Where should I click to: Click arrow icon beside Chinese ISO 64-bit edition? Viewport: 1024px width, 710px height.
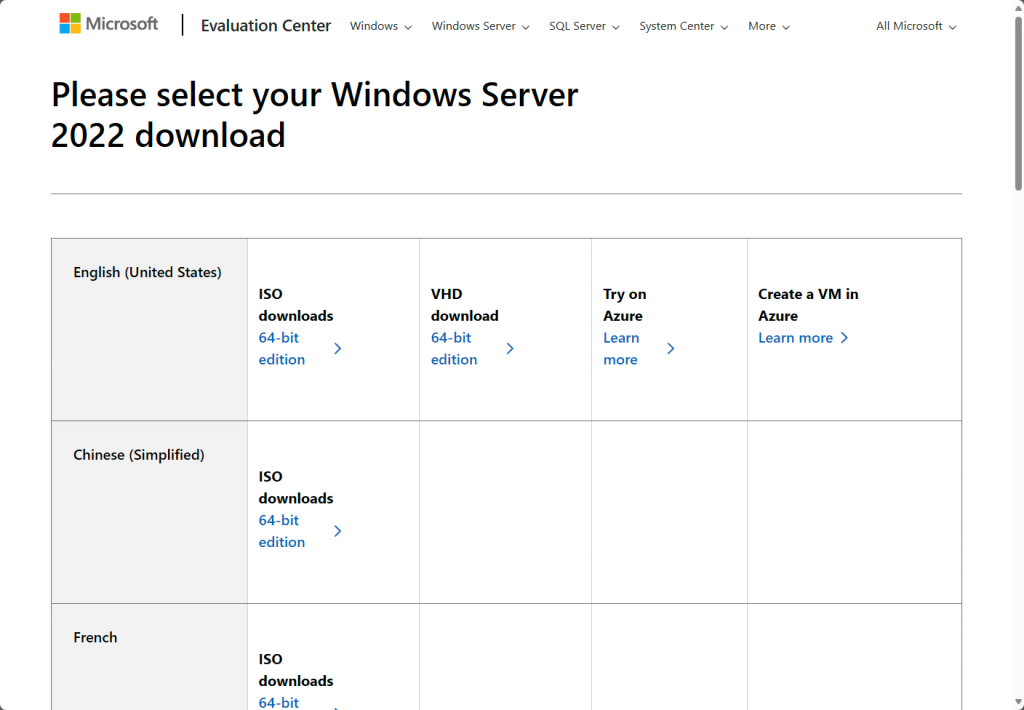coord(338,531)
